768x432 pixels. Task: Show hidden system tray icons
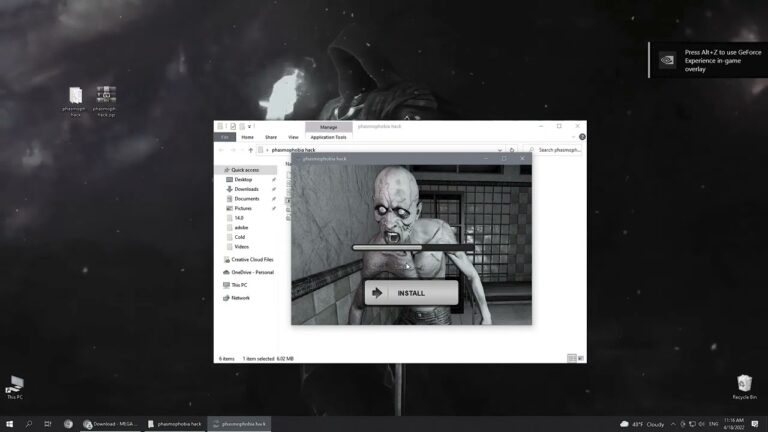(x=673, y=424)
